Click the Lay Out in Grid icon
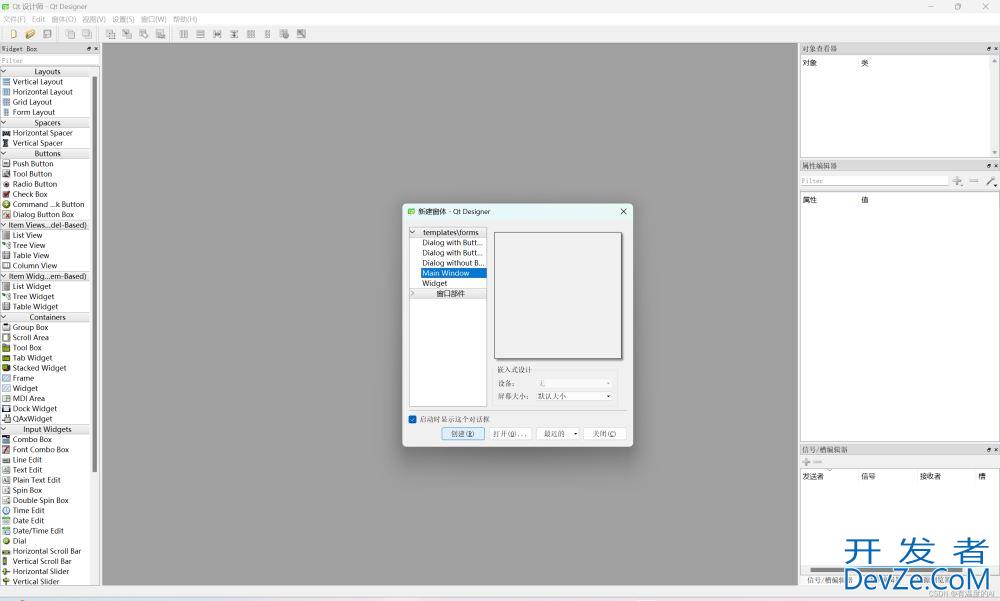This screenshot has height=601, width=1000. coord(251,34)
